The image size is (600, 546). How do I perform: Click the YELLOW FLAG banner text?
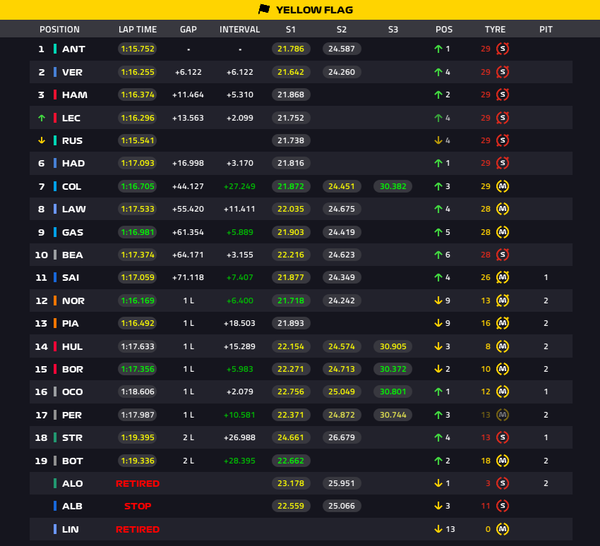coord(315,10)
